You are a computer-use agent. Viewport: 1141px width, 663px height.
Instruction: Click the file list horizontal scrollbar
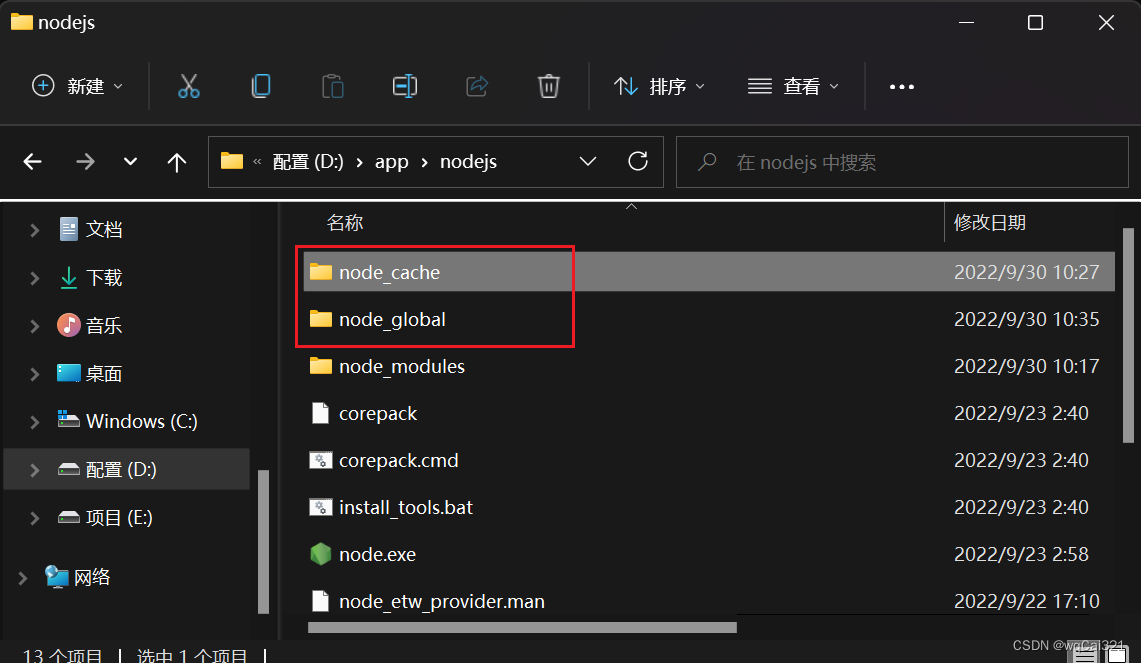pos(522,627)
